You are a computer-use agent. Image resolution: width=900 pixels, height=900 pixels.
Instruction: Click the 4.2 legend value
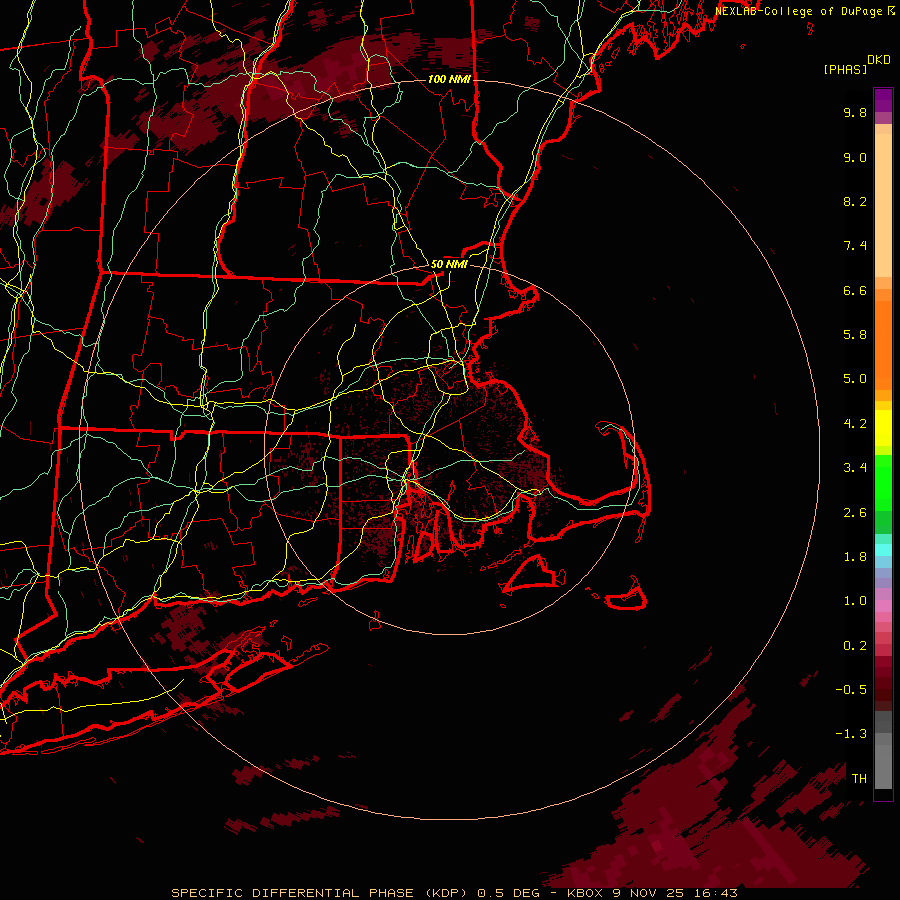click(855, 424)
